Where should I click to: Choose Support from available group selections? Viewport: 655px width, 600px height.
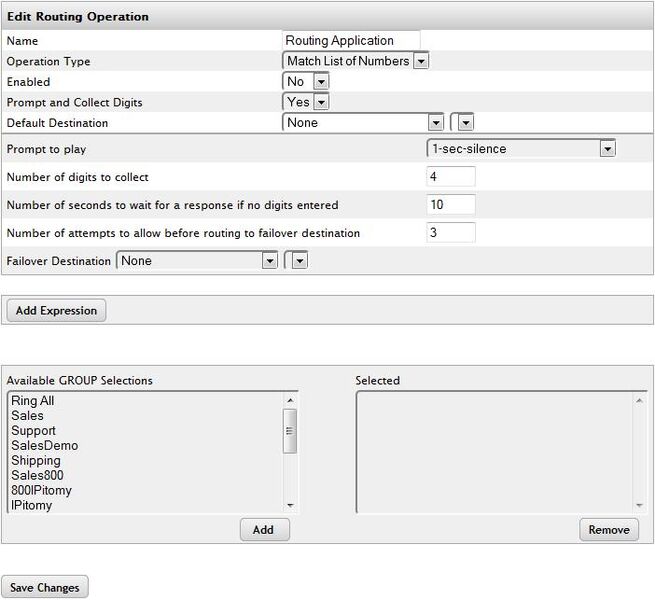point(33,431)
